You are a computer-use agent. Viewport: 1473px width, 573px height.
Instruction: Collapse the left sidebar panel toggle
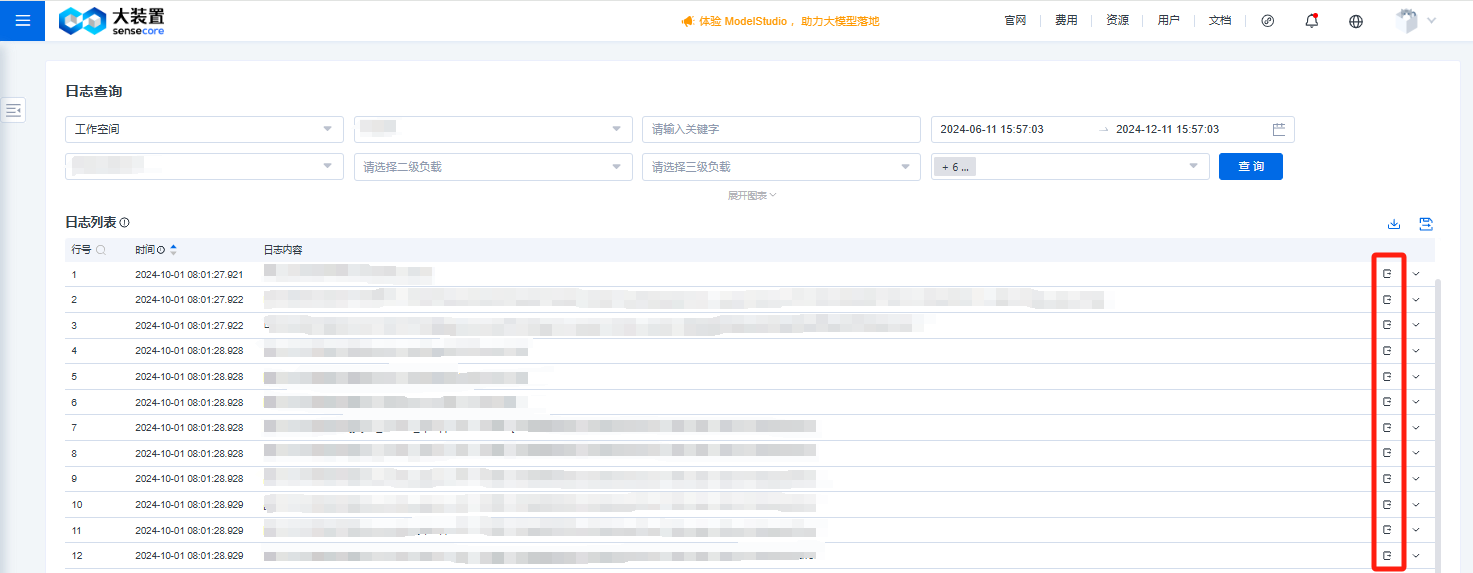click(x=13, y=111)
